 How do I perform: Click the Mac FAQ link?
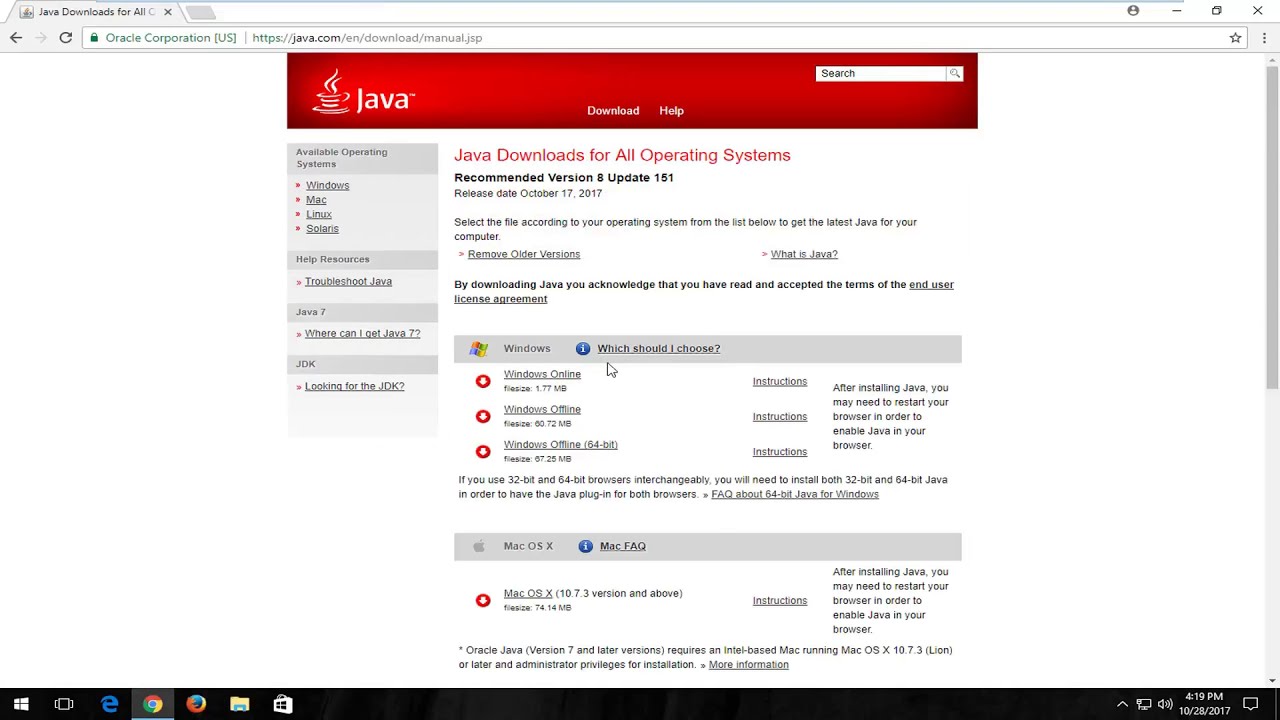(x=623, y=546)
